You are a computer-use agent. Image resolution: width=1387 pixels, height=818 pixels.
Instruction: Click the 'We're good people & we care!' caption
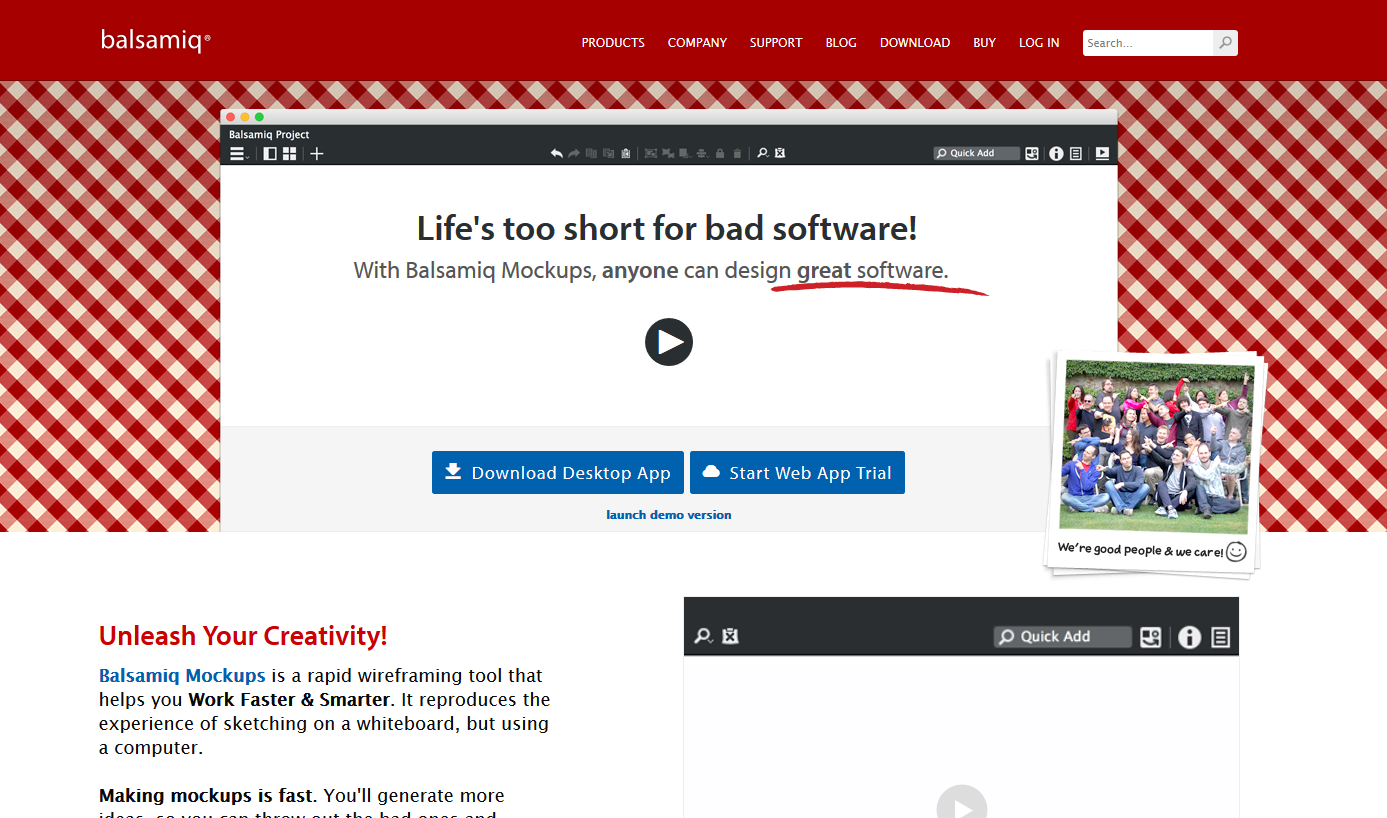point(1140,550)
